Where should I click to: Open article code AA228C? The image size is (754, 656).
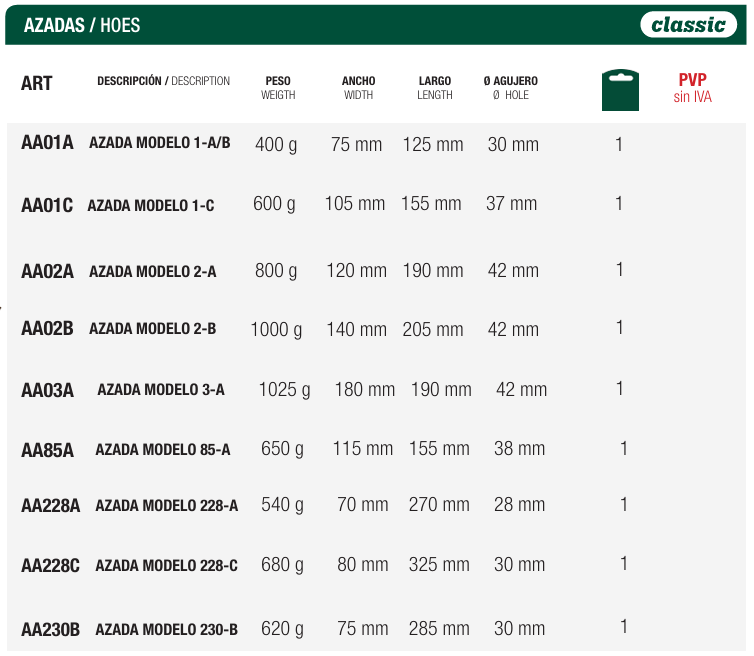pos(50,566)
